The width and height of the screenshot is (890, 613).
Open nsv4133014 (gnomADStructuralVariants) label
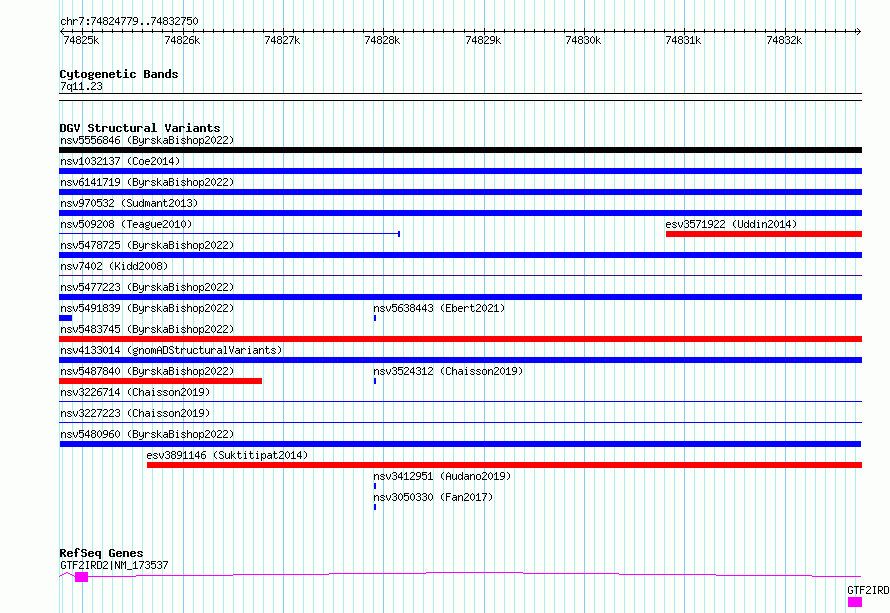[x=171, y=350]
